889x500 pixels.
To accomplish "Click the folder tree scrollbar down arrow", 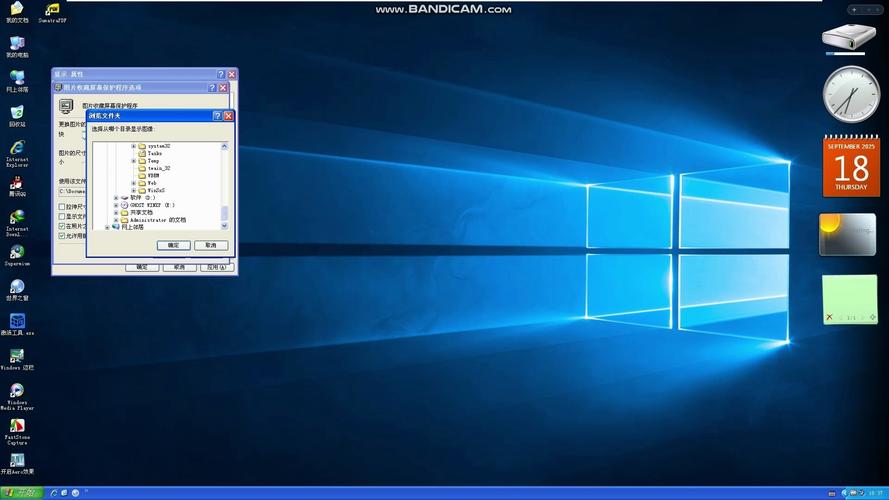I will [x=225, y=226].
